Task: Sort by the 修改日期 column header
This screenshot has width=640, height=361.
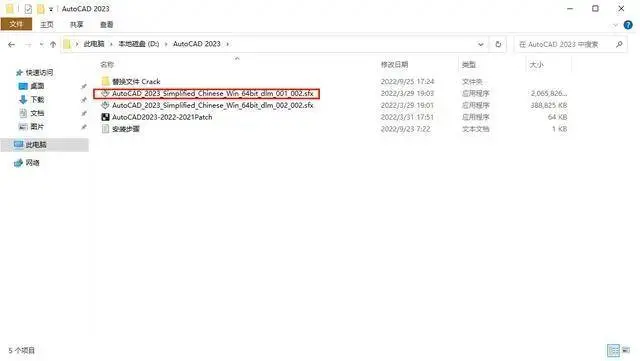Action: (394, 65)
